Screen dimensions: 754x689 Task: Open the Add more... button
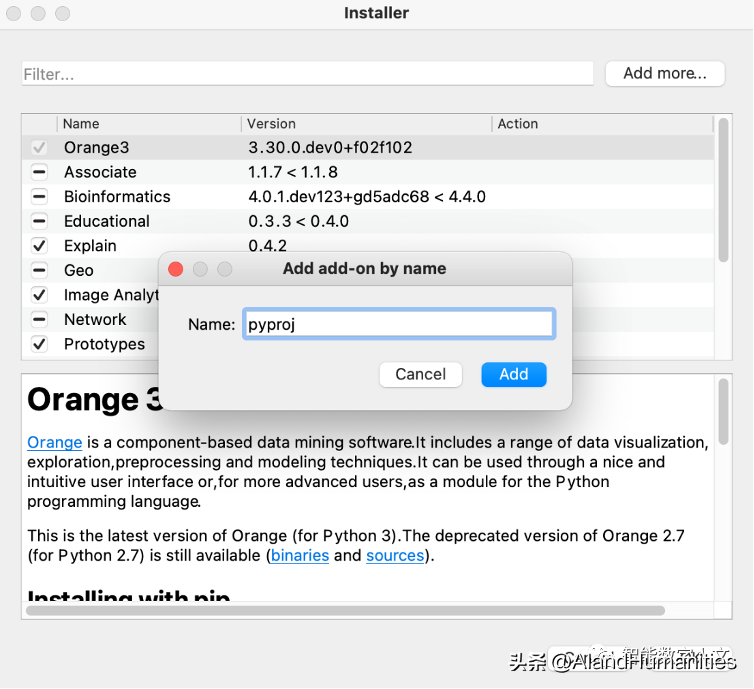click(665, 73)
